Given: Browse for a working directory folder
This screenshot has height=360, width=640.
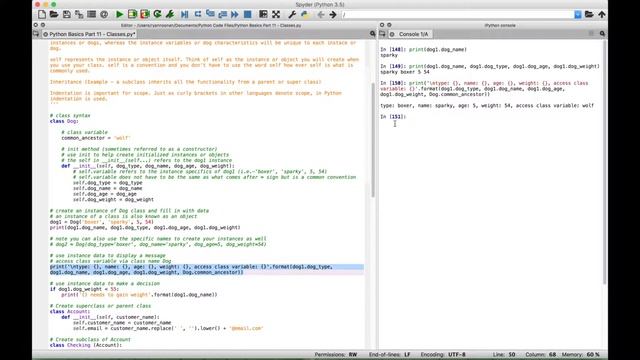Looking at the screenshot, I should pyautogui.click(x=589, y=14).
